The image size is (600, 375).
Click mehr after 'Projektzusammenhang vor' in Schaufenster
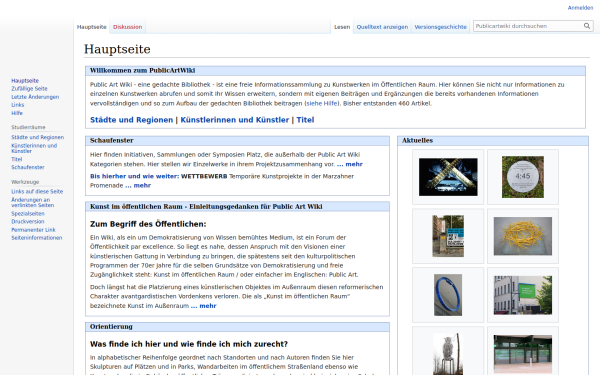coord(350,164)
